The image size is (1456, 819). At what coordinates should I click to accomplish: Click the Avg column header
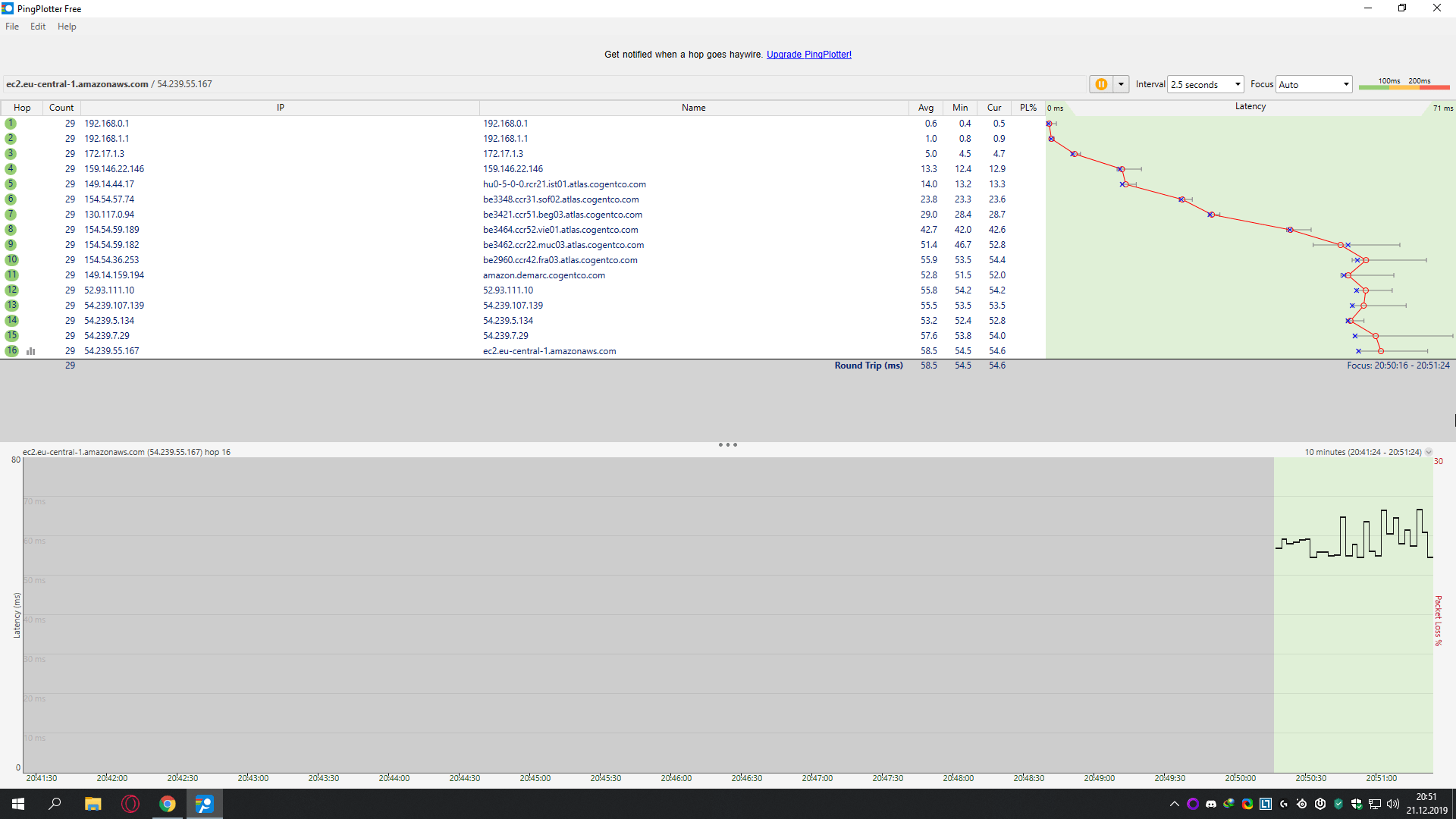tap(926, 108)
